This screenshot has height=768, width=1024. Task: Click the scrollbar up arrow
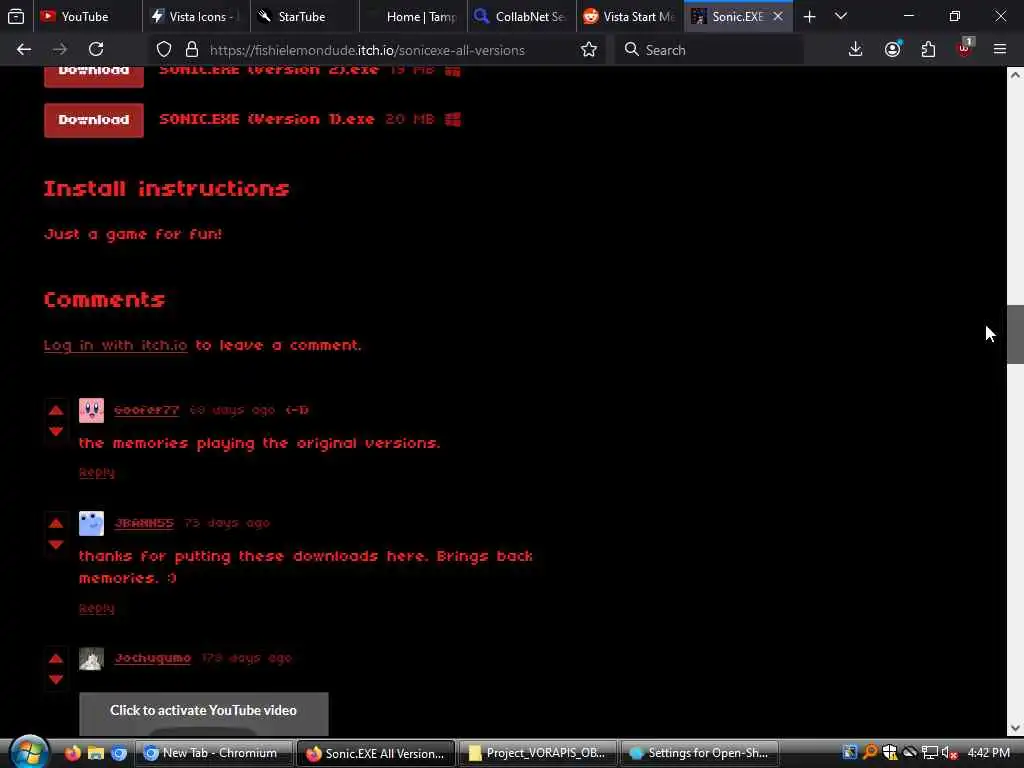point(1015,75)
